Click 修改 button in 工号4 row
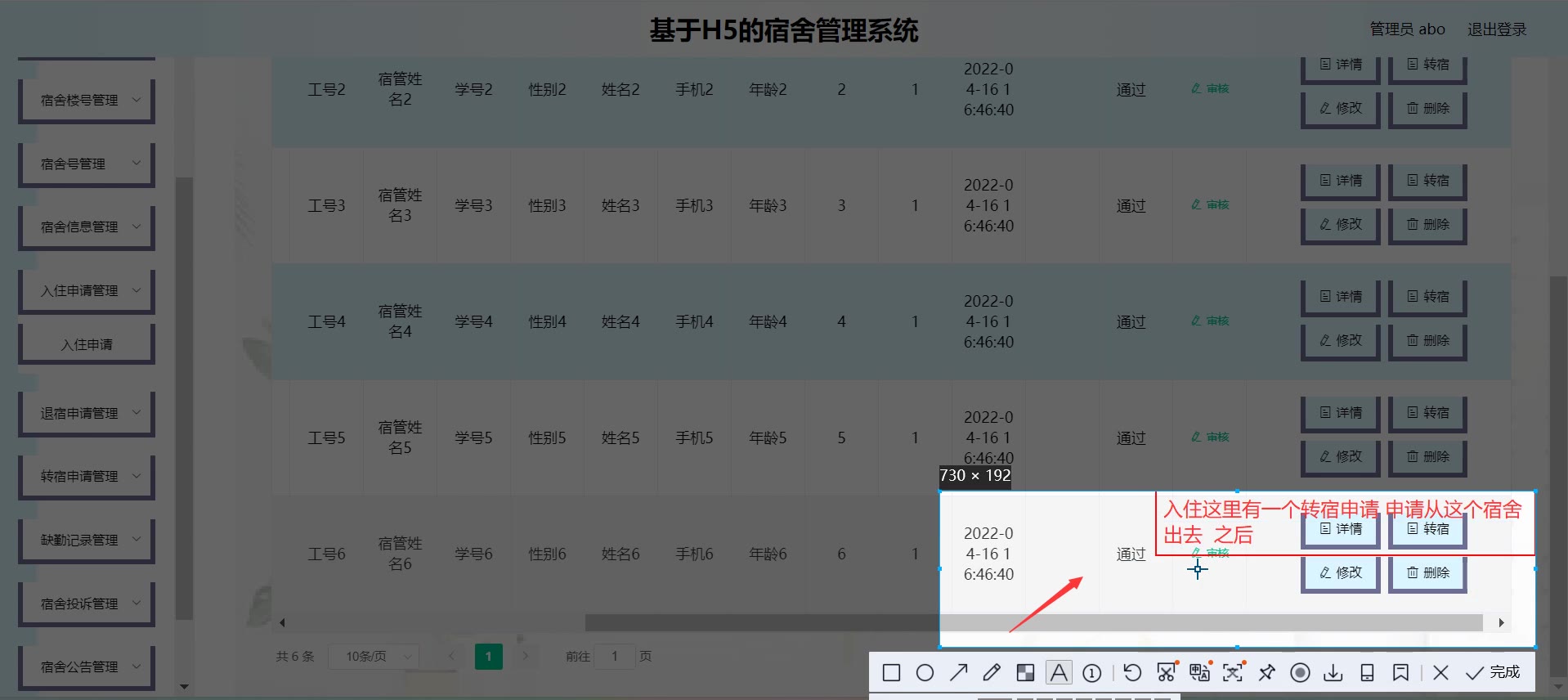The image size is (1568, 700). coord(1341,341)
